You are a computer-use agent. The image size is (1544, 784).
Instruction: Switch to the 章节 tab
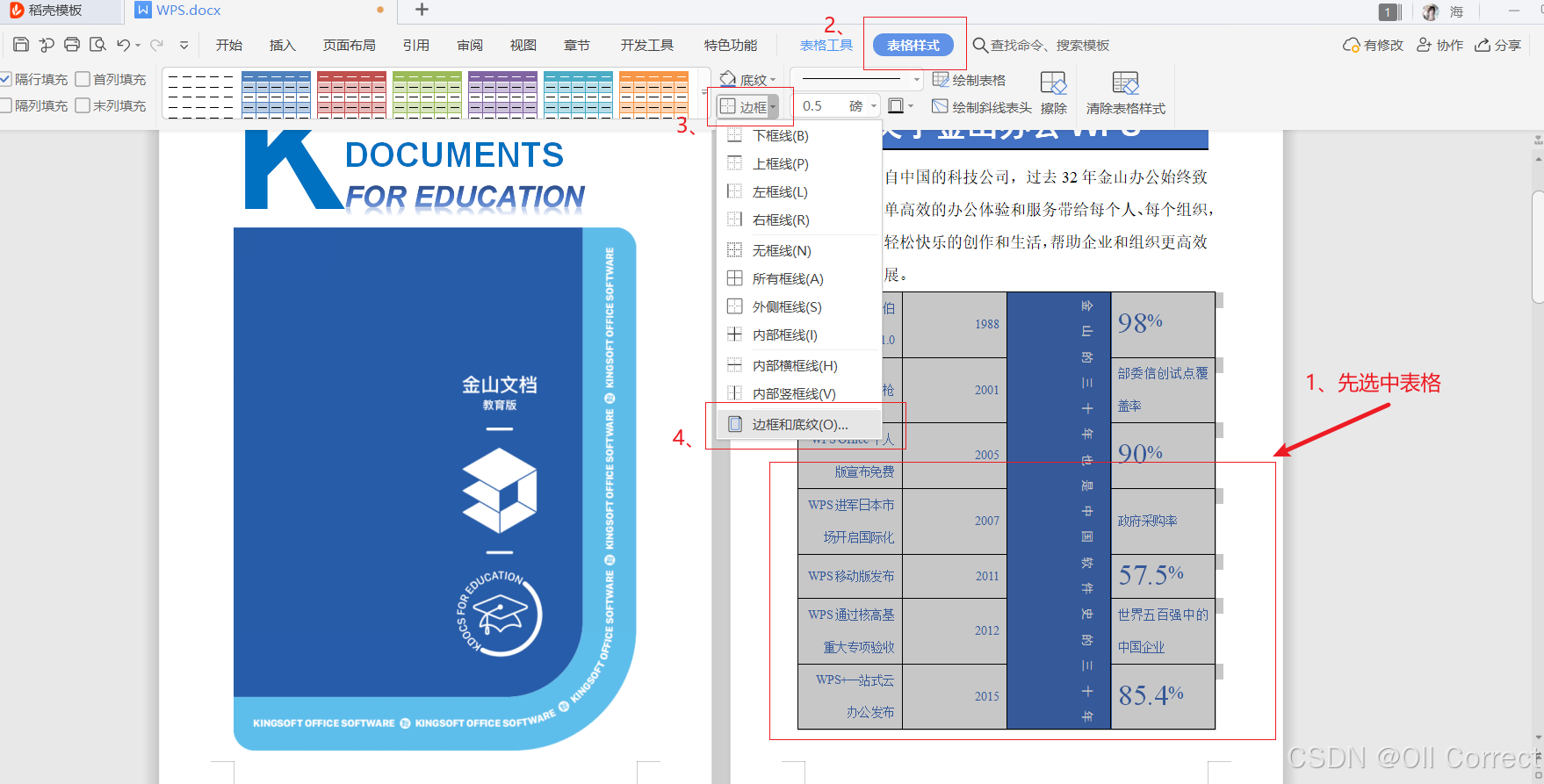coord(577,45)
